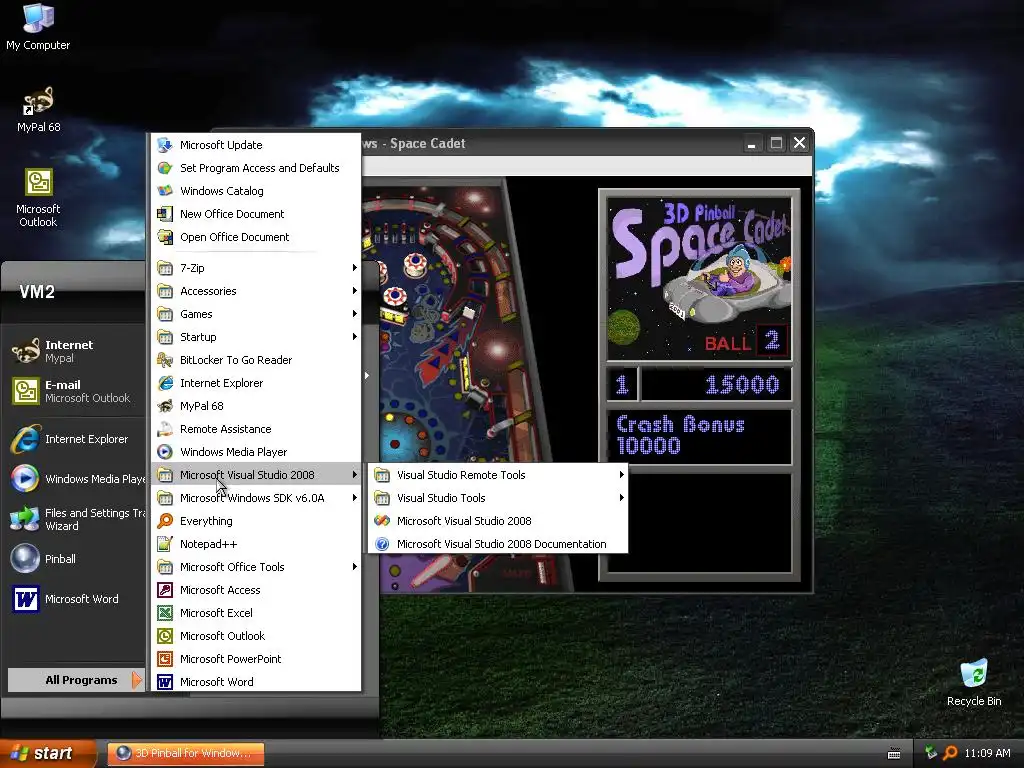Click MyPal 68 icon in programs list
Viewport: 1024px width, 768px height.
click(x=165, y=406)
